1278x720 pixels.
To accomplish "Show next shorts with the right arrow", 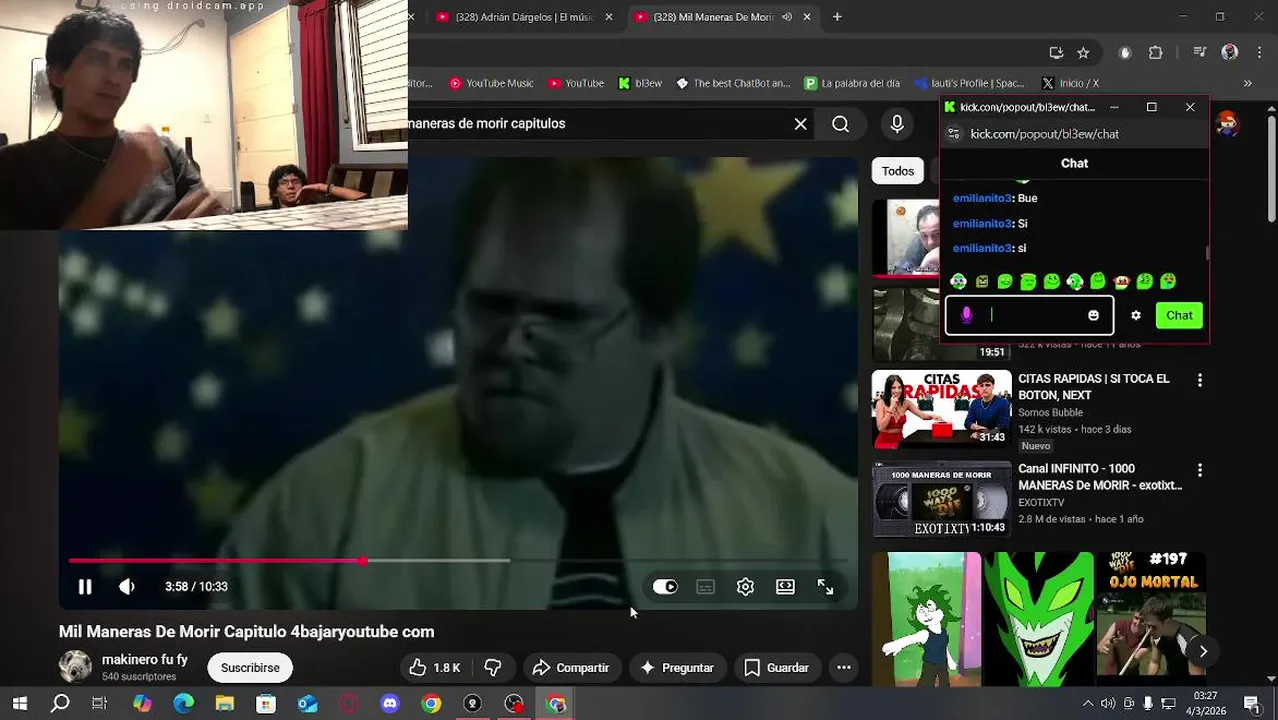I will pos(1203,651).
